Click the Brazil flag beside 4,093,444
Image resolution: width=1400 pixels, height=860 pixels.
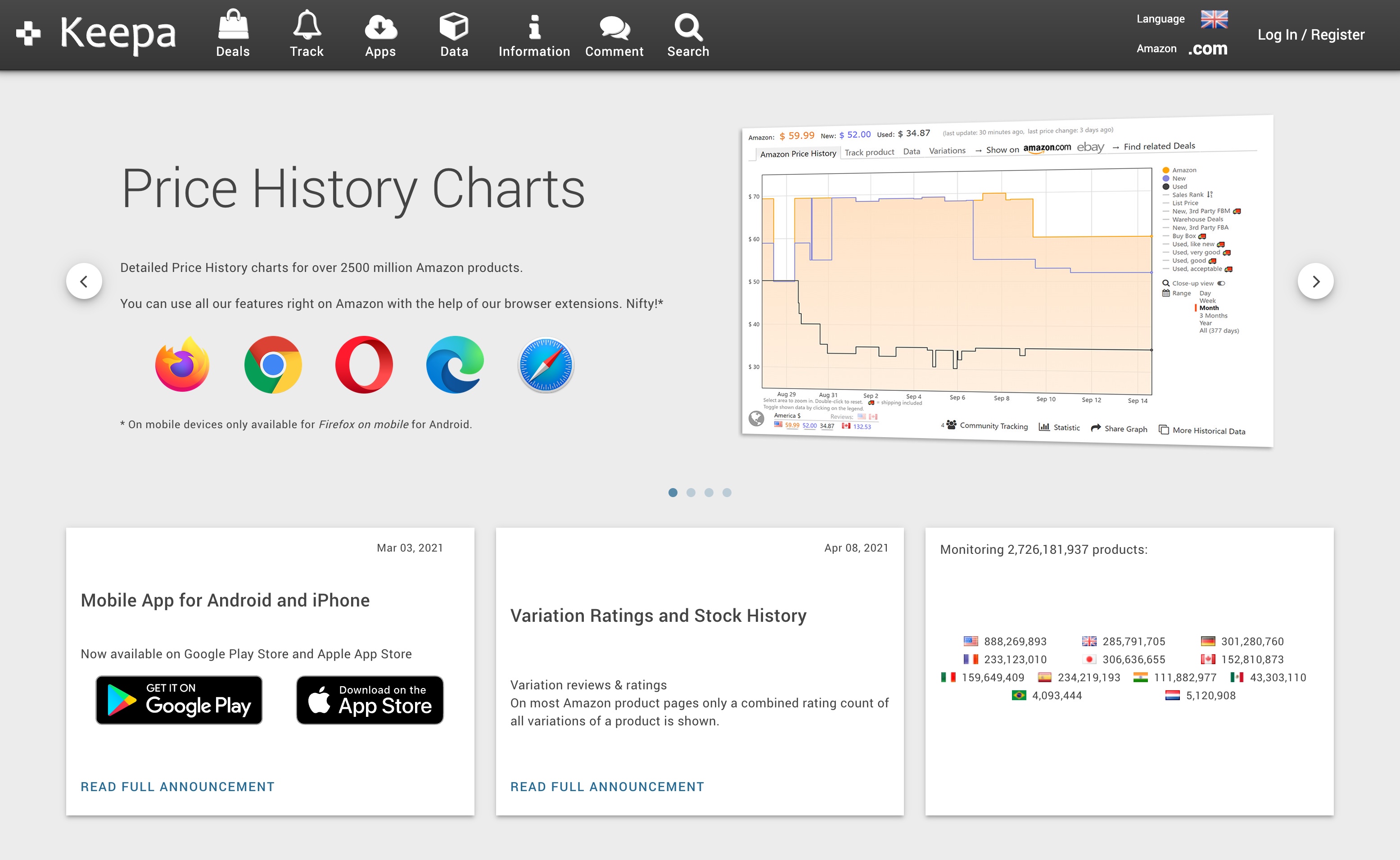[x=1018, y=695]
